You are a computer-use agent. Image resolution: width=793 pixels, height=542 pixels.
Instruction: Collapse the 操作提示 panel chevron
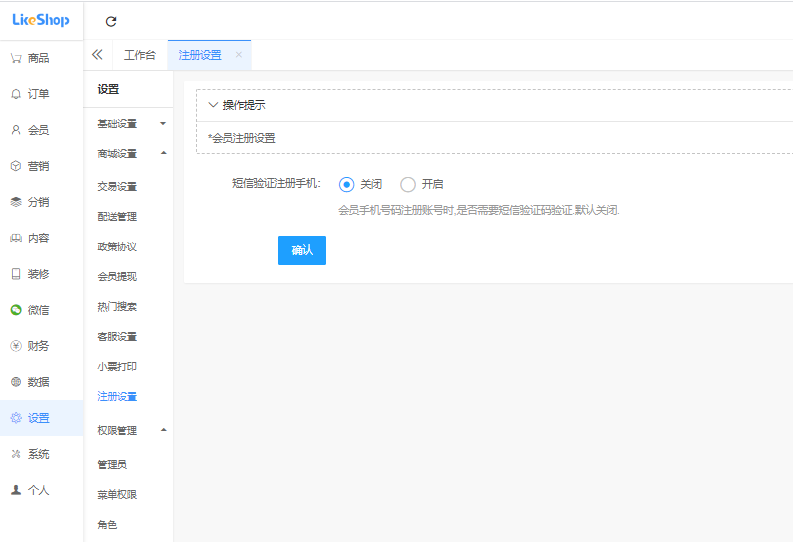tap(213, 105)
